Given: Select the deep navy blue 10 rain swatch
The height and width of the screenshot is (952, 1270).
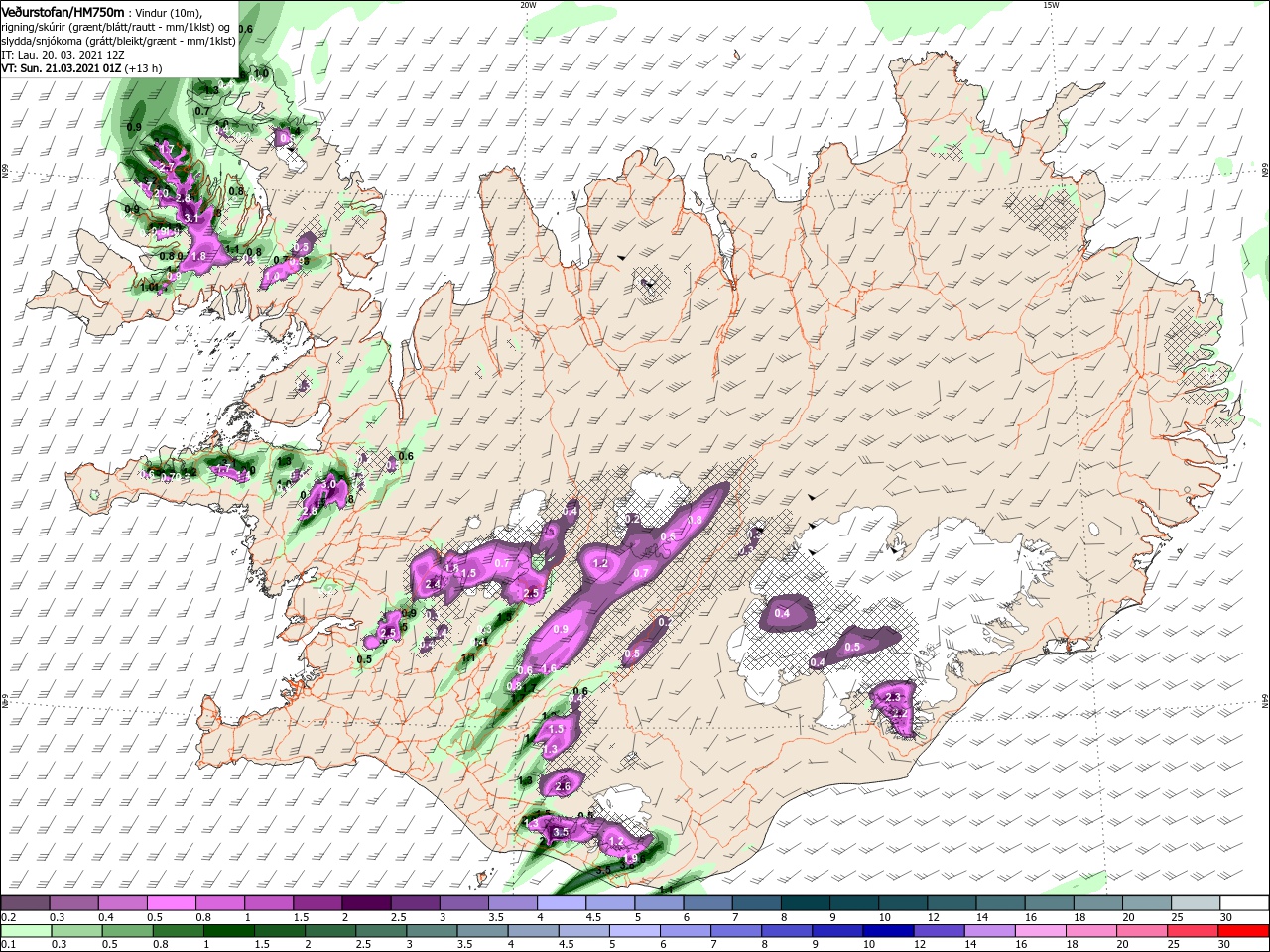Looking at the screenshot, I should coord(889,931).
